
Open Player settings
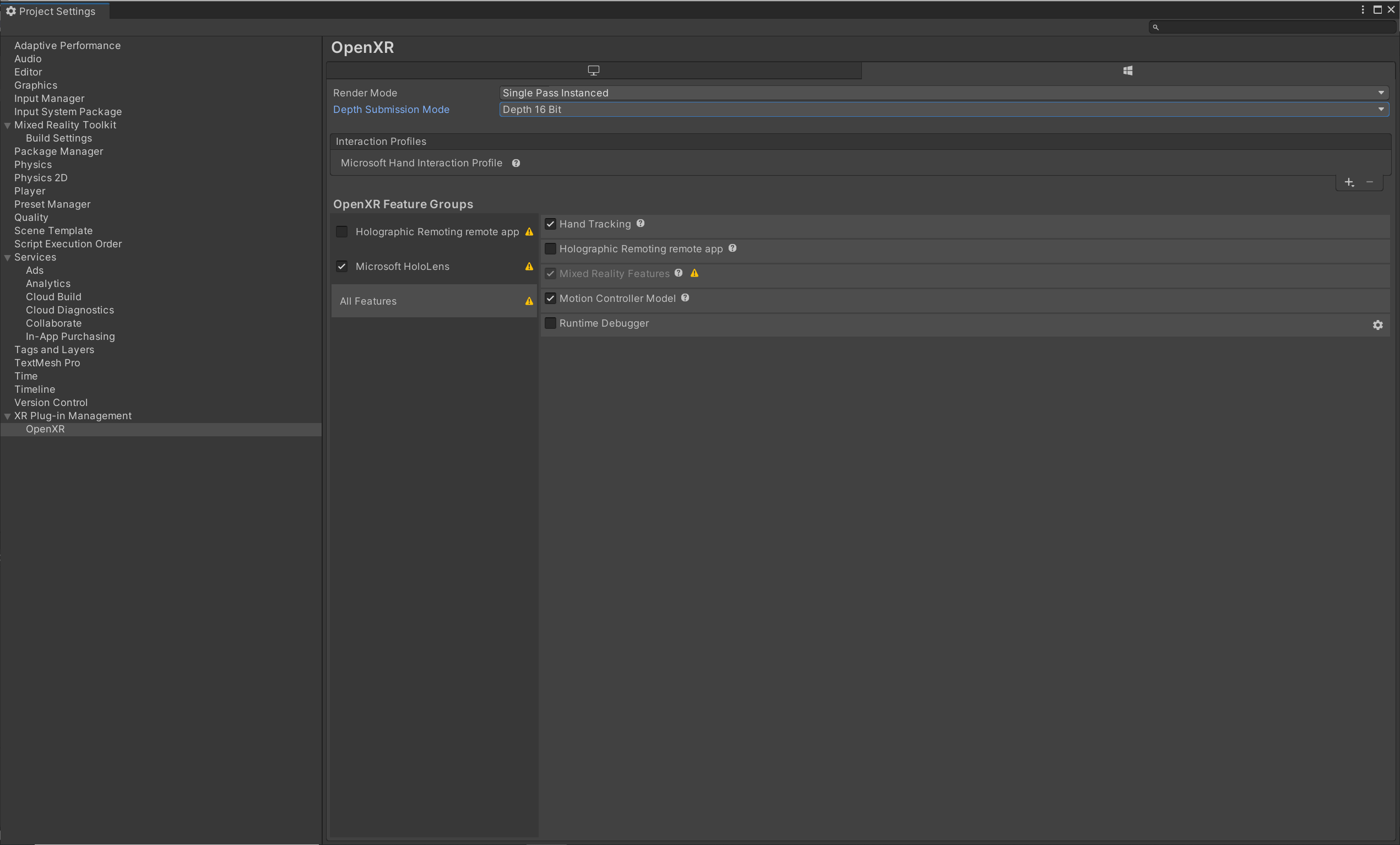click(30, 191)
